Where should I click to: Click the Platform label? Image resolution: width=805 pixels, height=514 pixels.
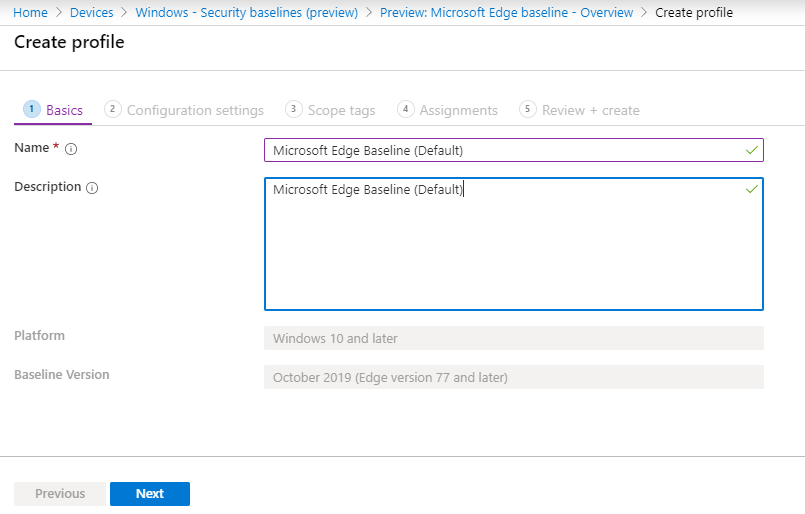tap(40, 335)
